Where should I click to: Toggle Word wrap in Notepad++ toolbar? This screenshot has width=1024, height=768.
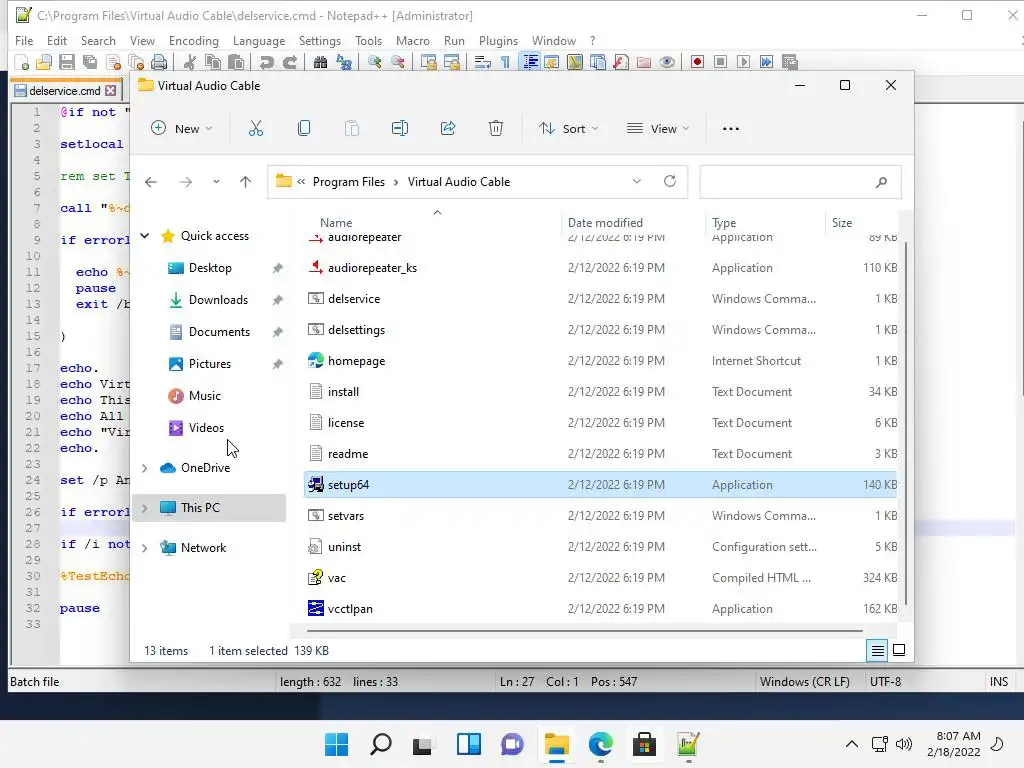[x=483, y=62]
